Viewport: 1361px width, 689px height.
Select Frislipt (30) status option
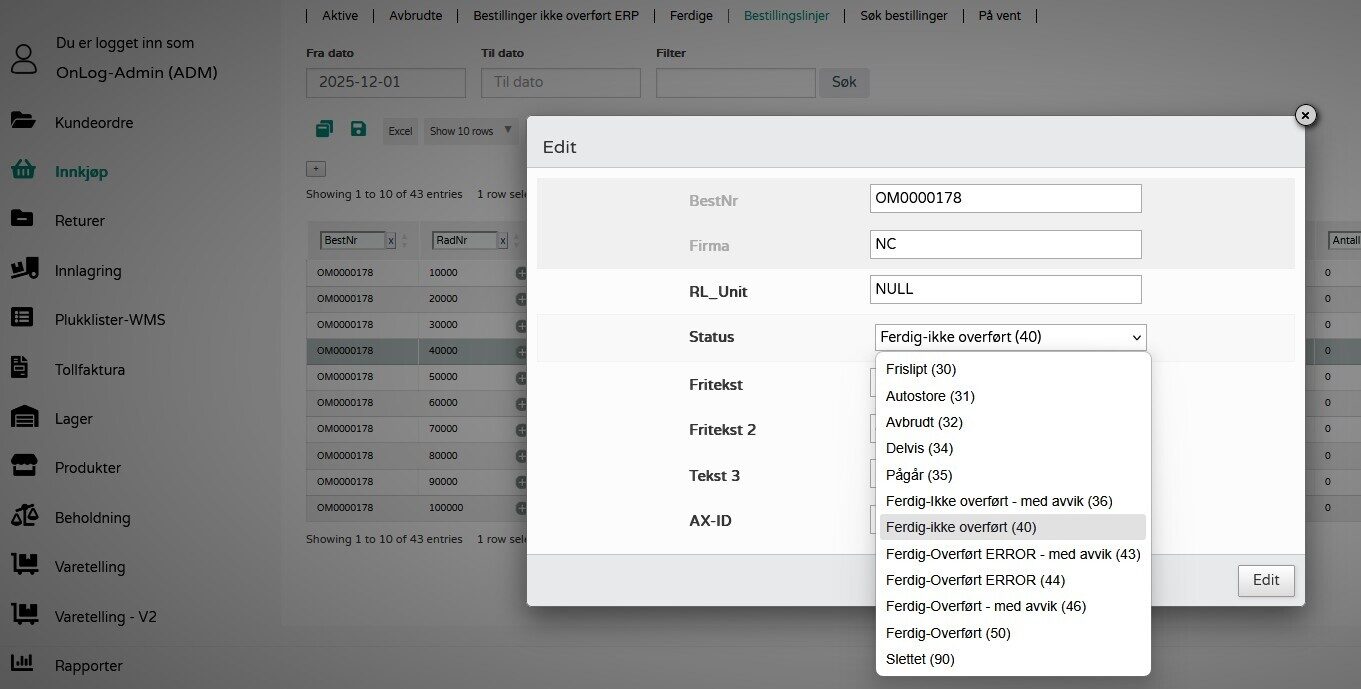[x=920, y=369]
